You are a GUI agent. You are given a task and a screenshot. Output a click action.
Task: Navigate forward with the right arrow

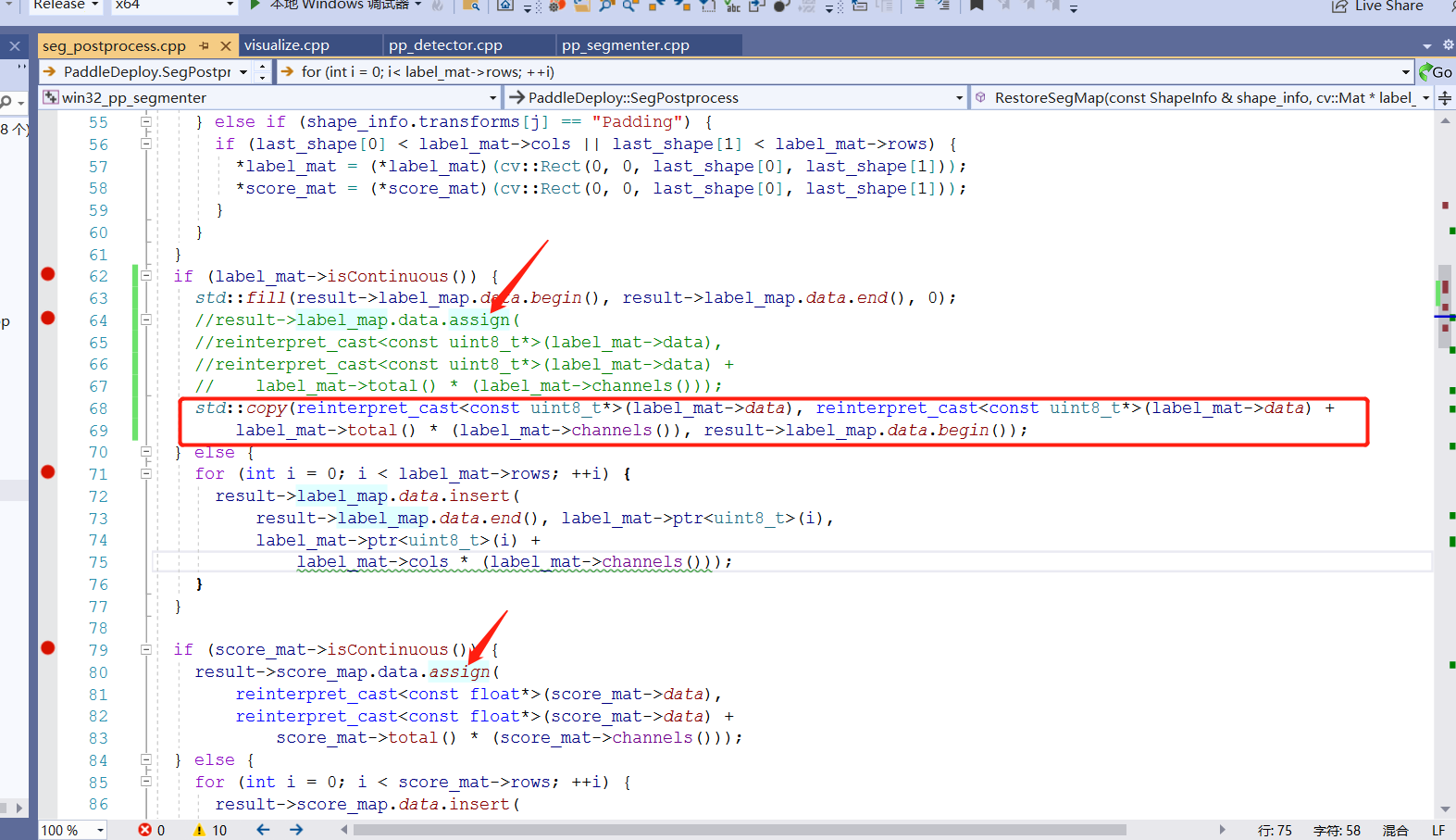point(296,830)
